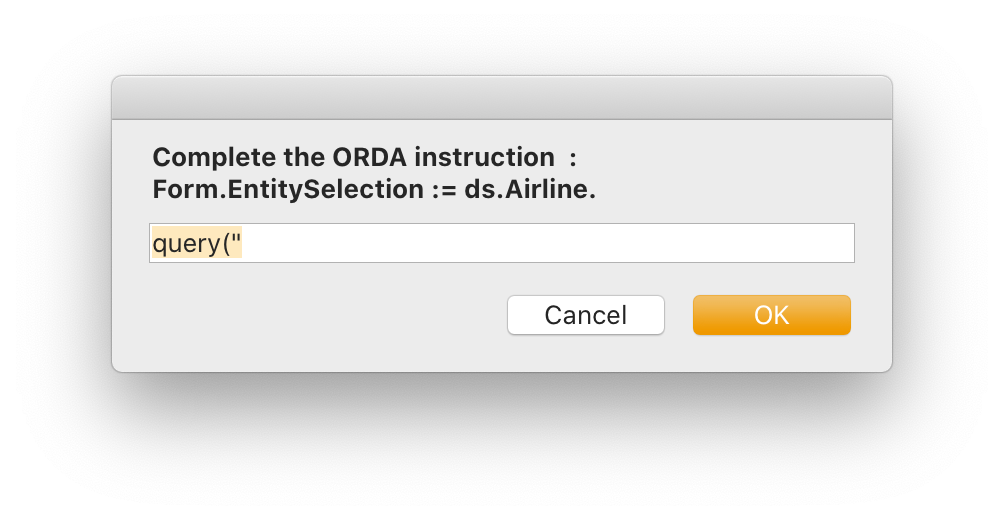Choose the white Cancel button

coord(586,315)
